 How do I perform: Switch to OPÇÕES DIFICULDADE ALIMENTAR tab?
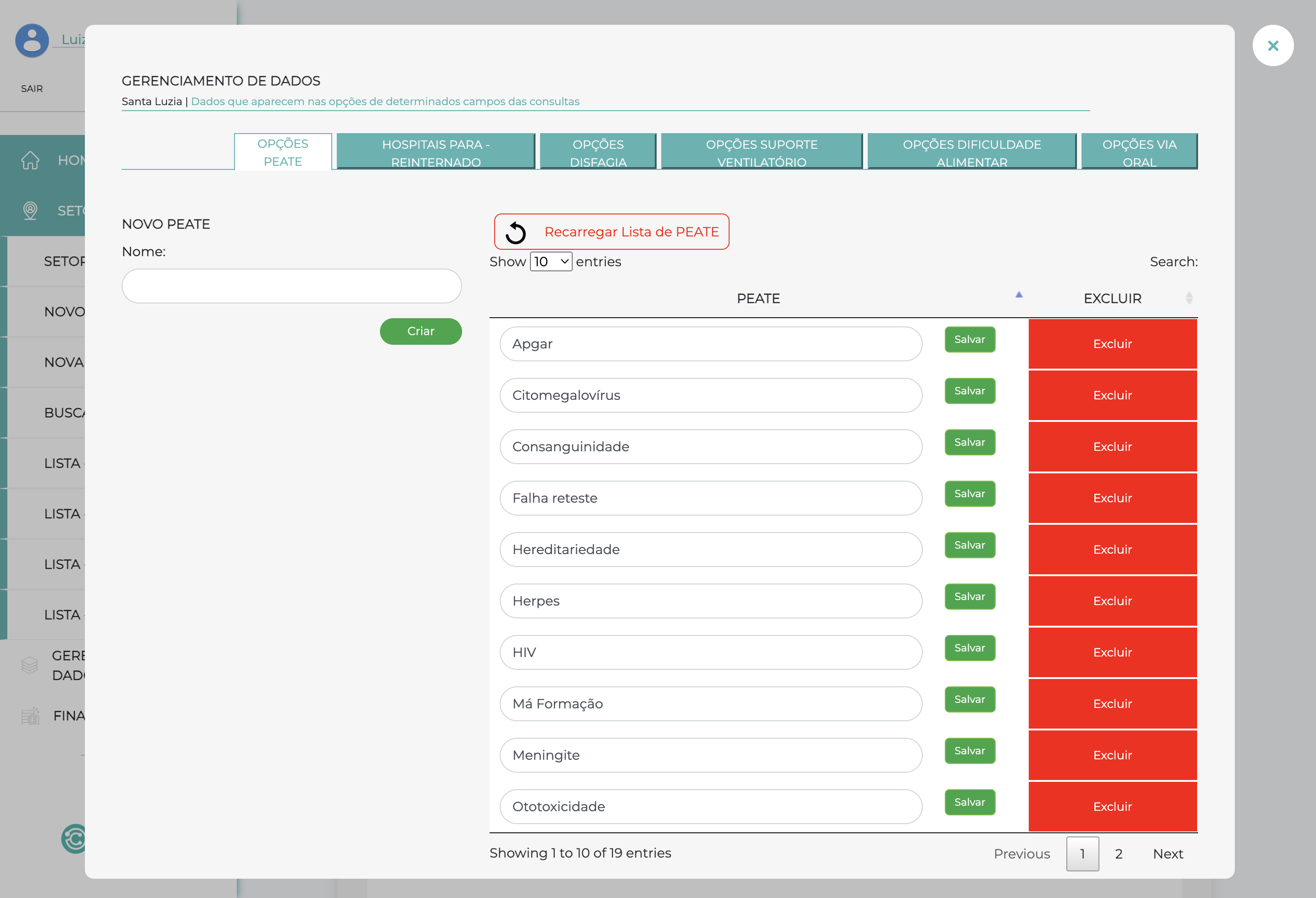coord(971,152)
